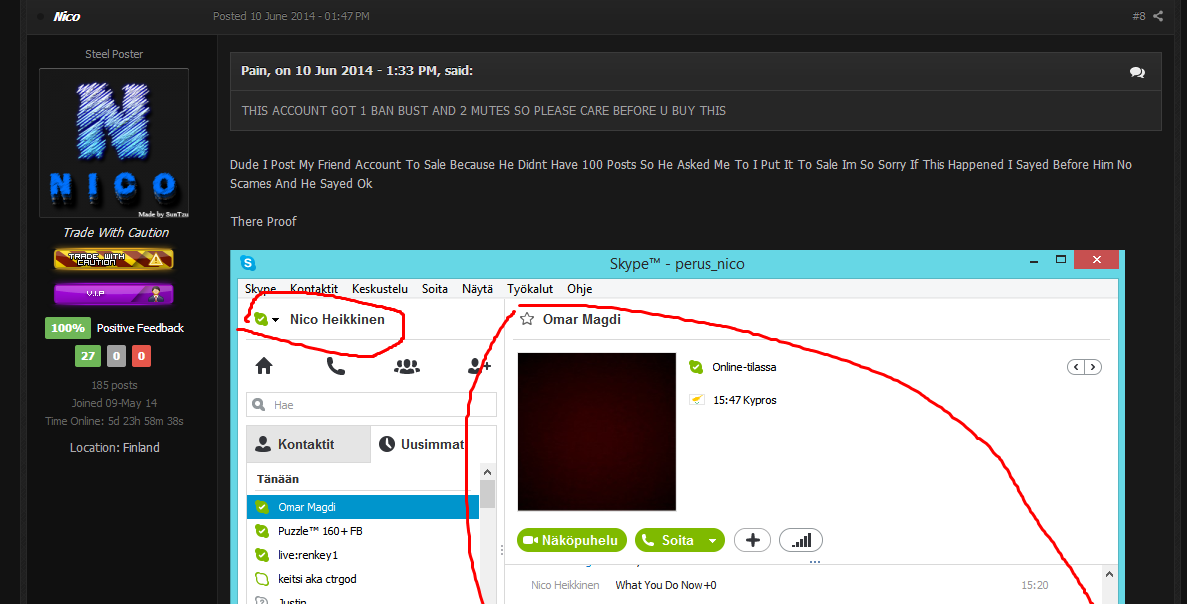Click the 'What You Do Now+0' message
1187x604 pixels.
click(x=665, y=585)
